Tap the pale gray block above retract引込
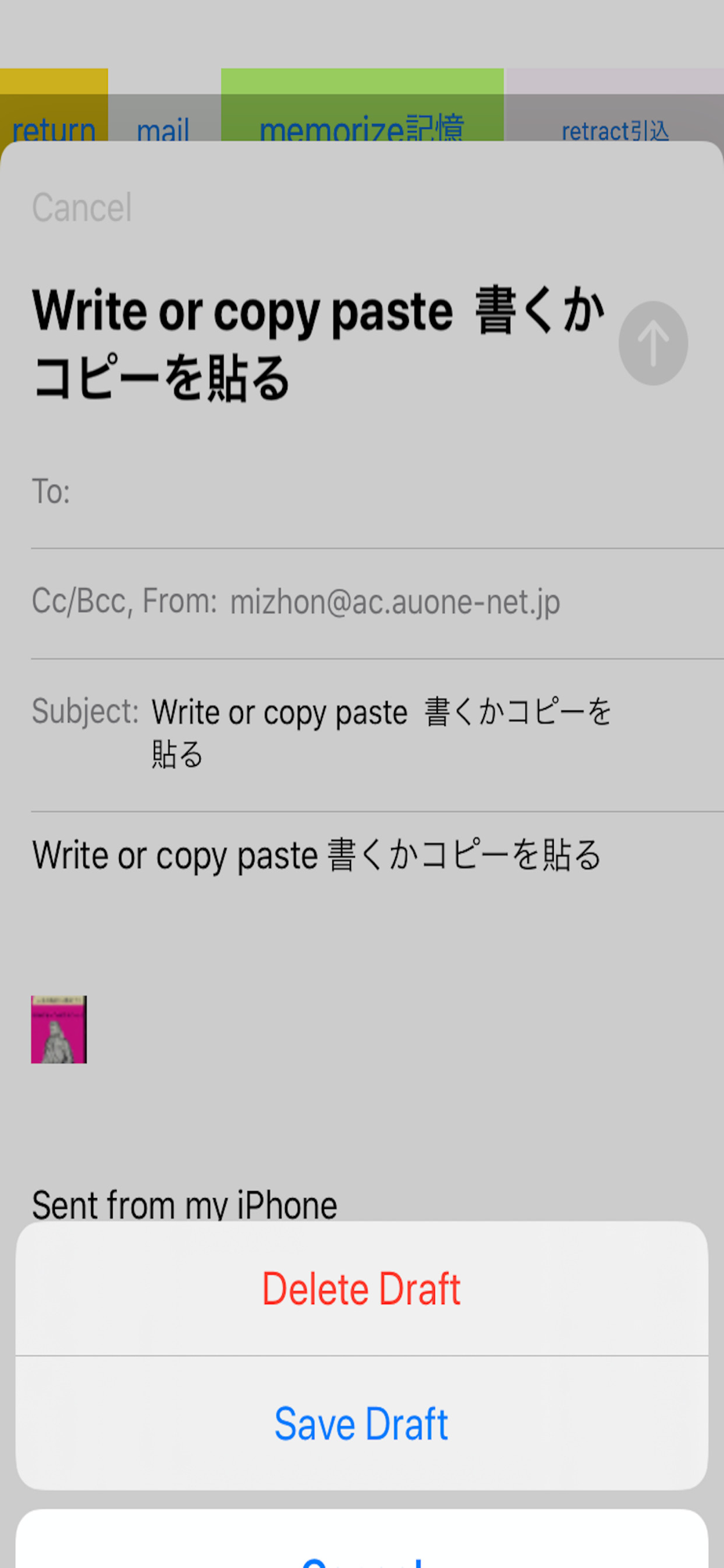 pos(615,82)
